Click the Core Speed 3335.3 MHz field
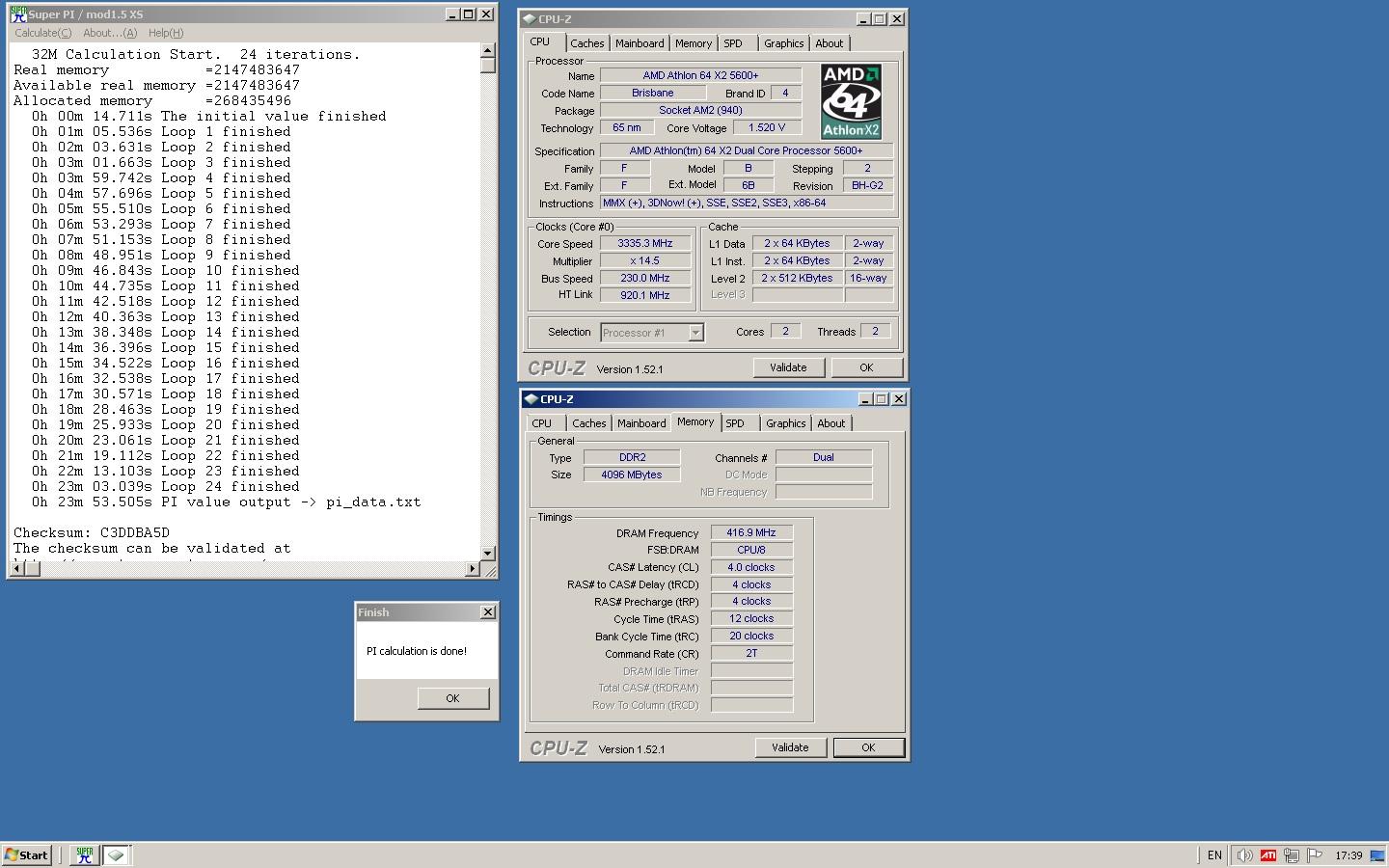 [645, 244]
